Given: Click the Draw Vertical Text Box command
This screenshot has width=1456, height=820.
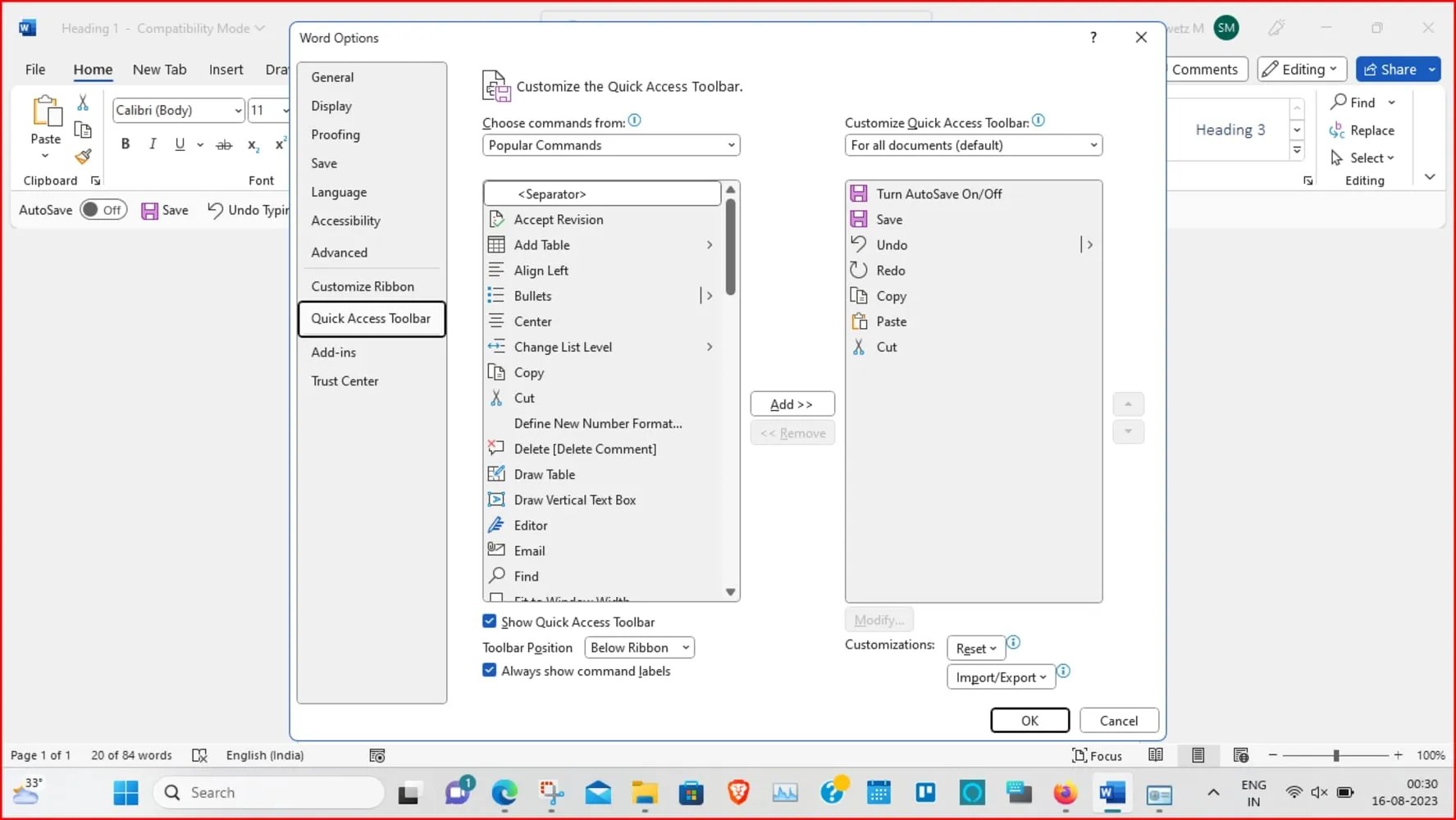Looking at the screenshot, I should click(574, 499).
